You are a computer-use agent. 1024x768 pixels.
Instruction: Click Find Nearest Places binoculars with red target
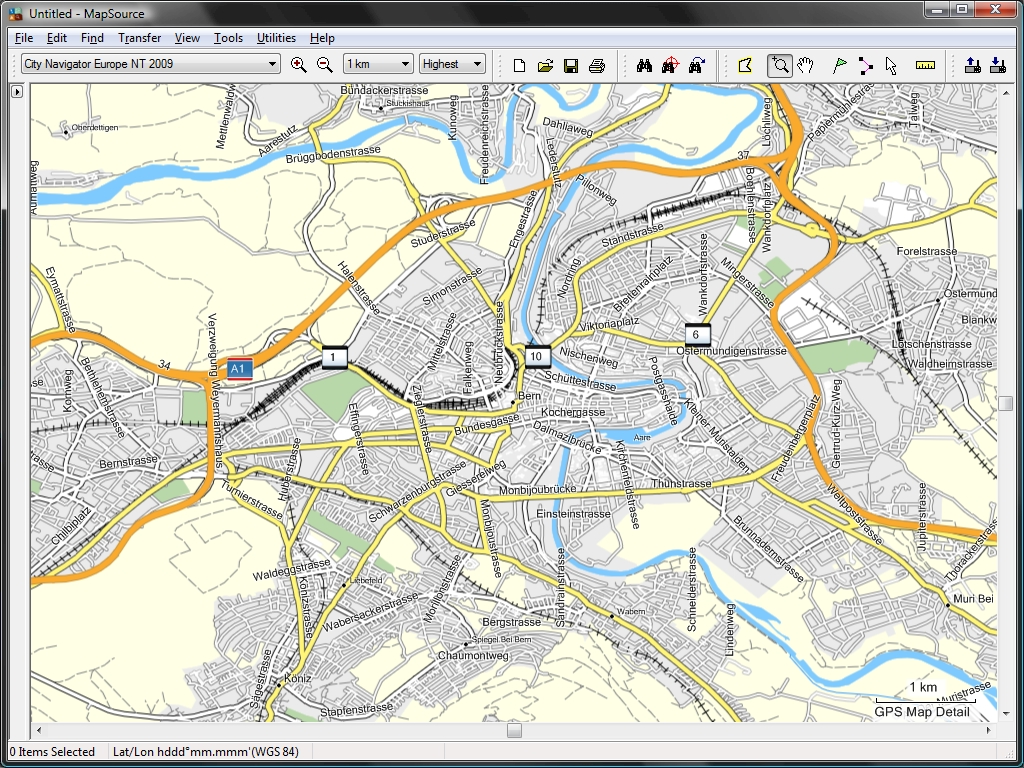coord(670,65)
